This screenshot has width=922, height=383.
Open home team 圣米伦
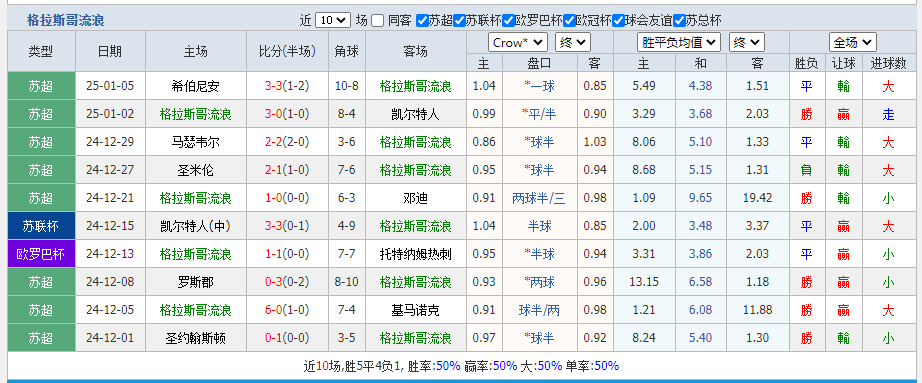pos(196,171)
